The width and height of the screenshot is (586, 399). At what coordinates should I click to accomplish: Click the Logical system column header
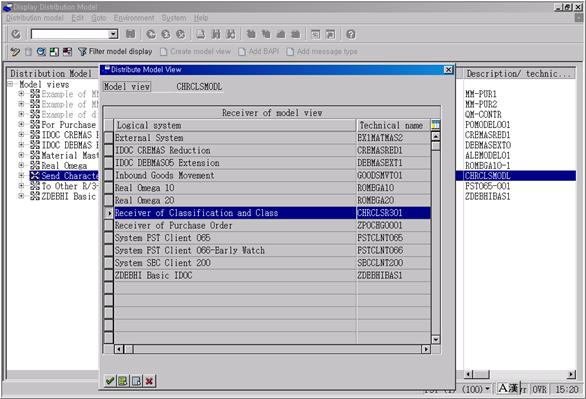click(x=235, y=125)
